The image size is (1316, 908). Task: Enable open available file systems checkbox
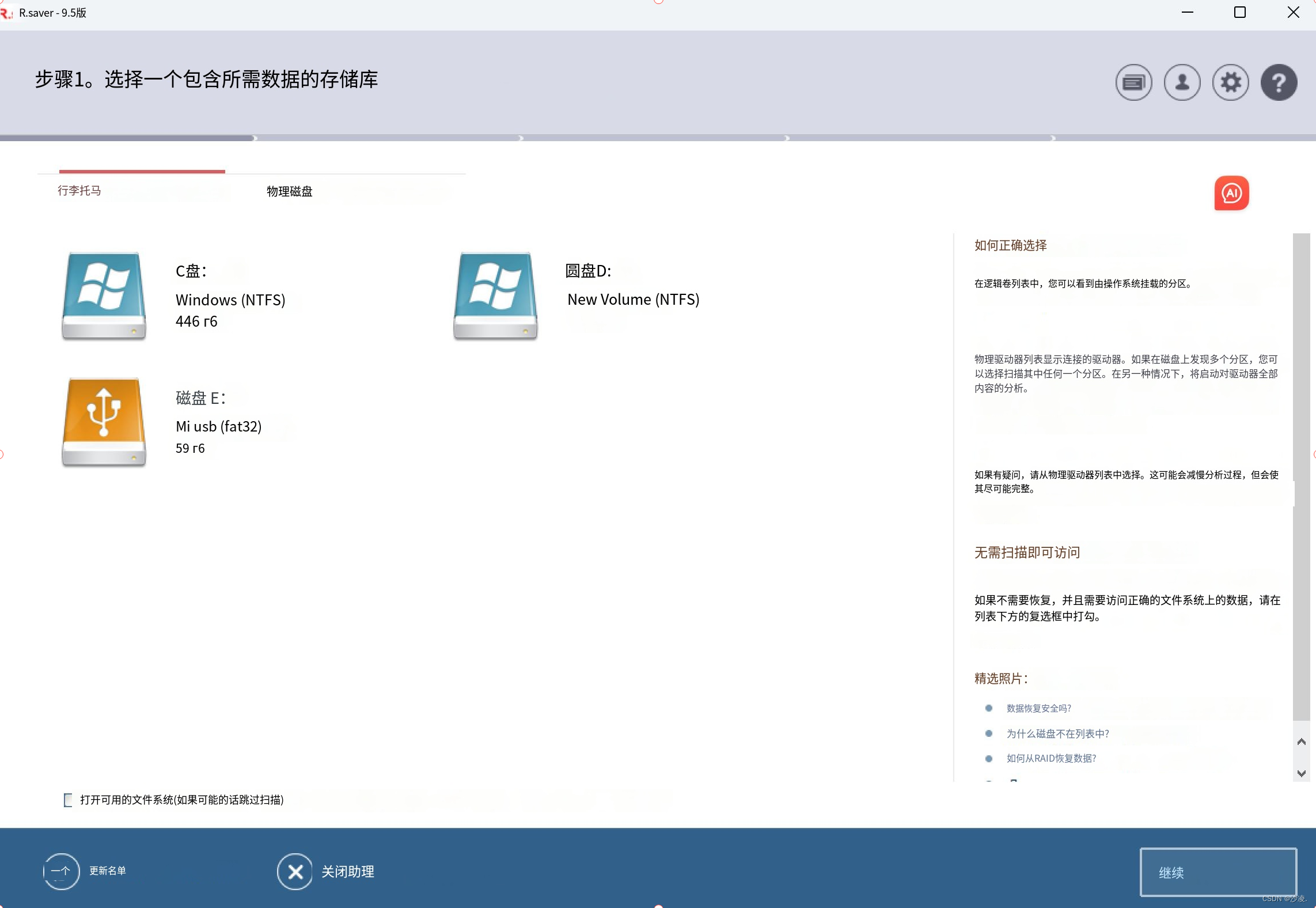pyautogui.click(x=68, y=800)
